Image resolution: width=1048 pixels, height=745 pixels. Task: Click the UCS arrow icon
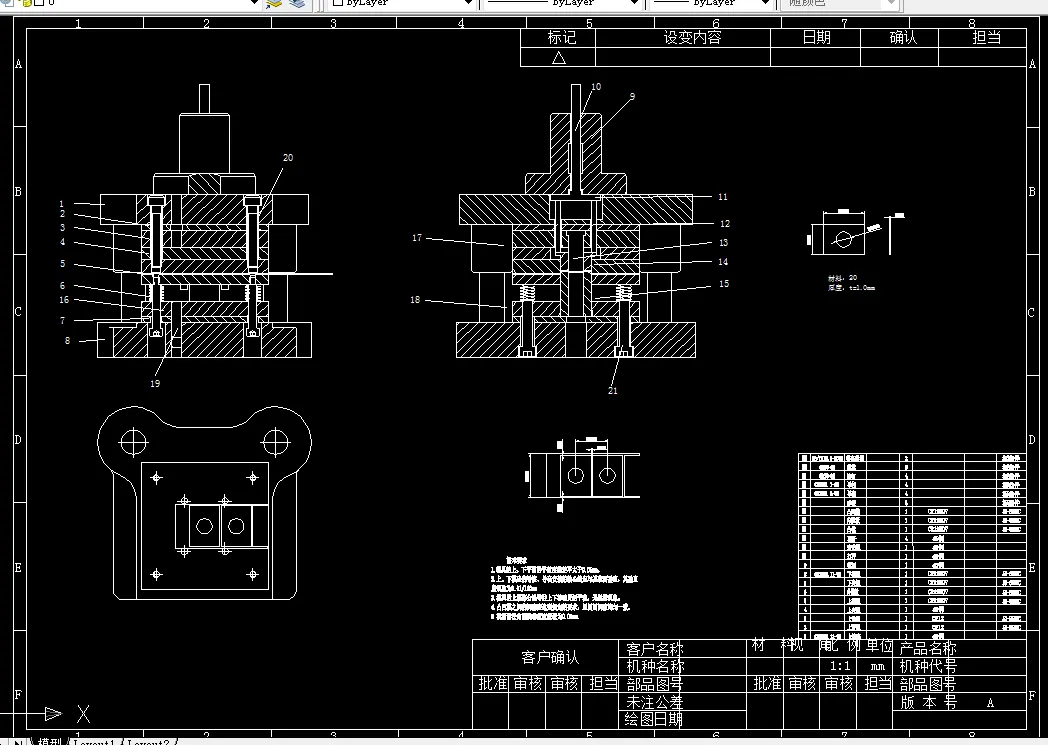(x=53, y=714)
